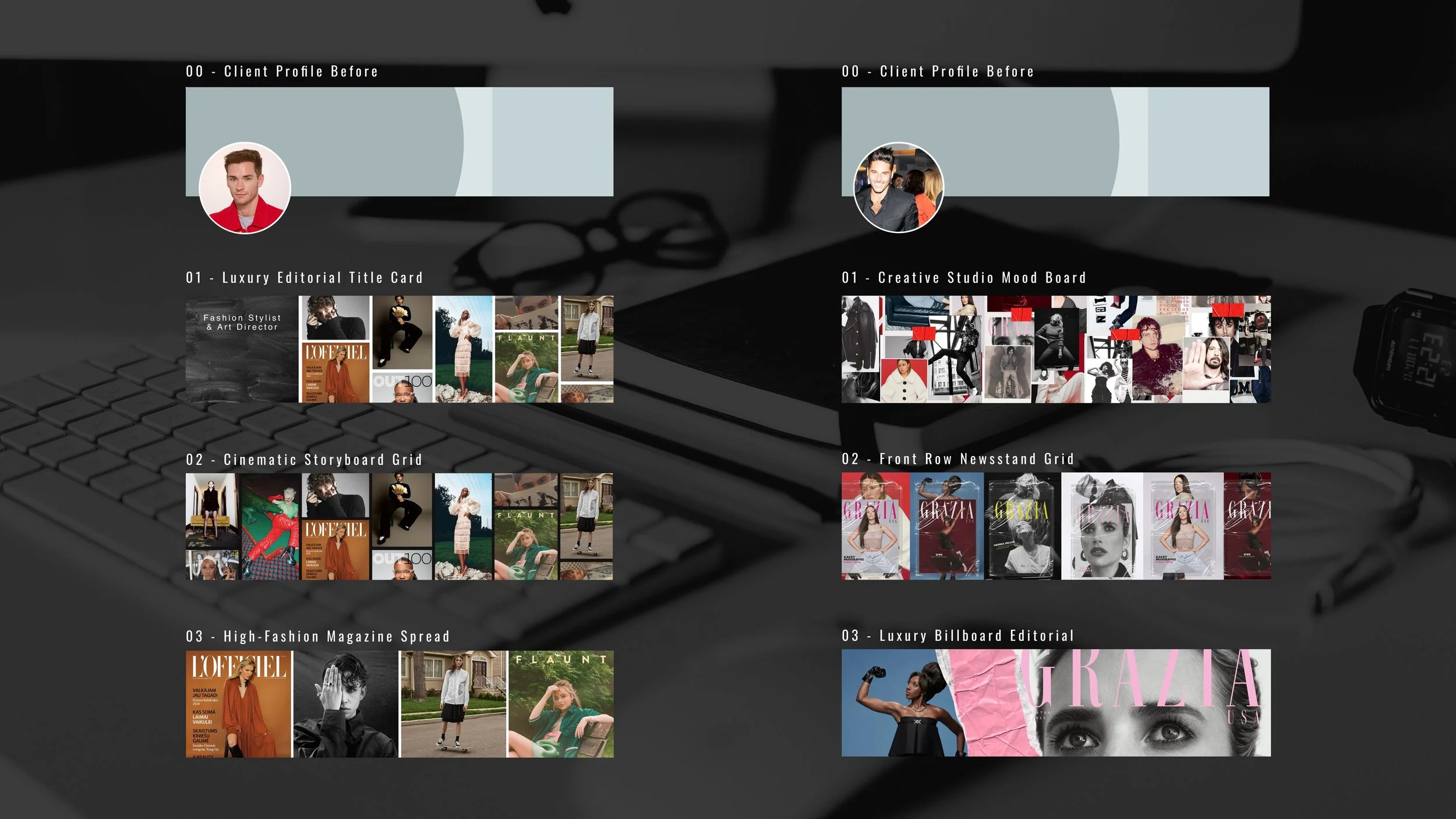Select the OUT100 image in the Title Card banner
The image size is (1456, 819).
[402, 387]
